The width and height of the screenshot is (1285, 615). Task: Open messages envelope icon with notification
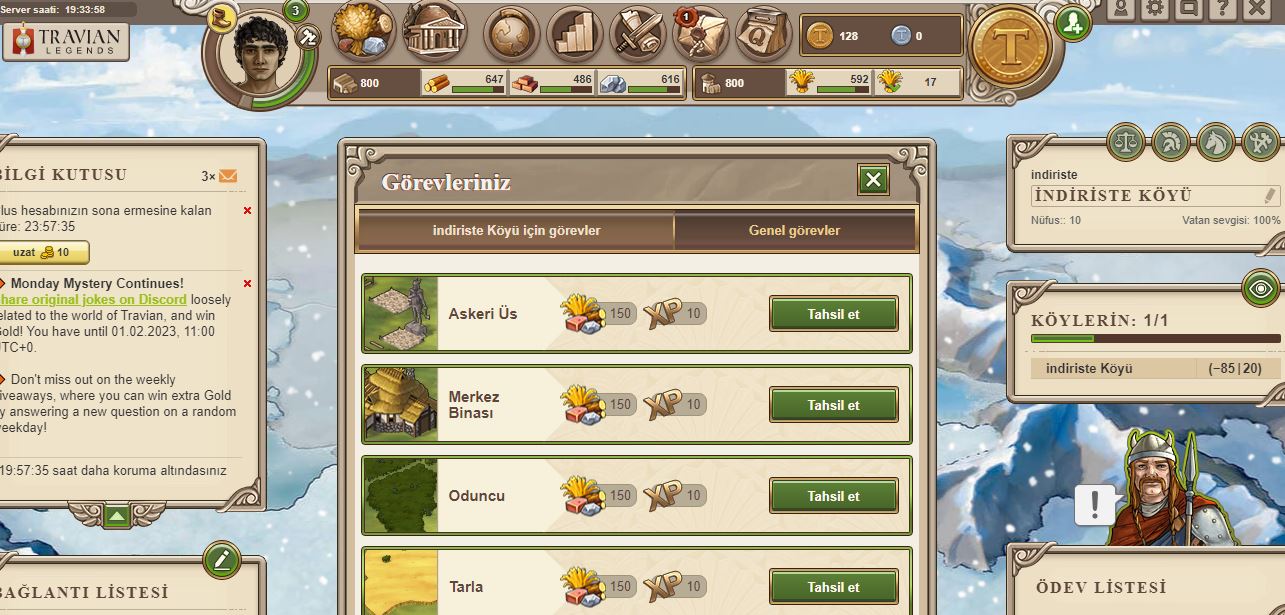[x=701, y=34]
